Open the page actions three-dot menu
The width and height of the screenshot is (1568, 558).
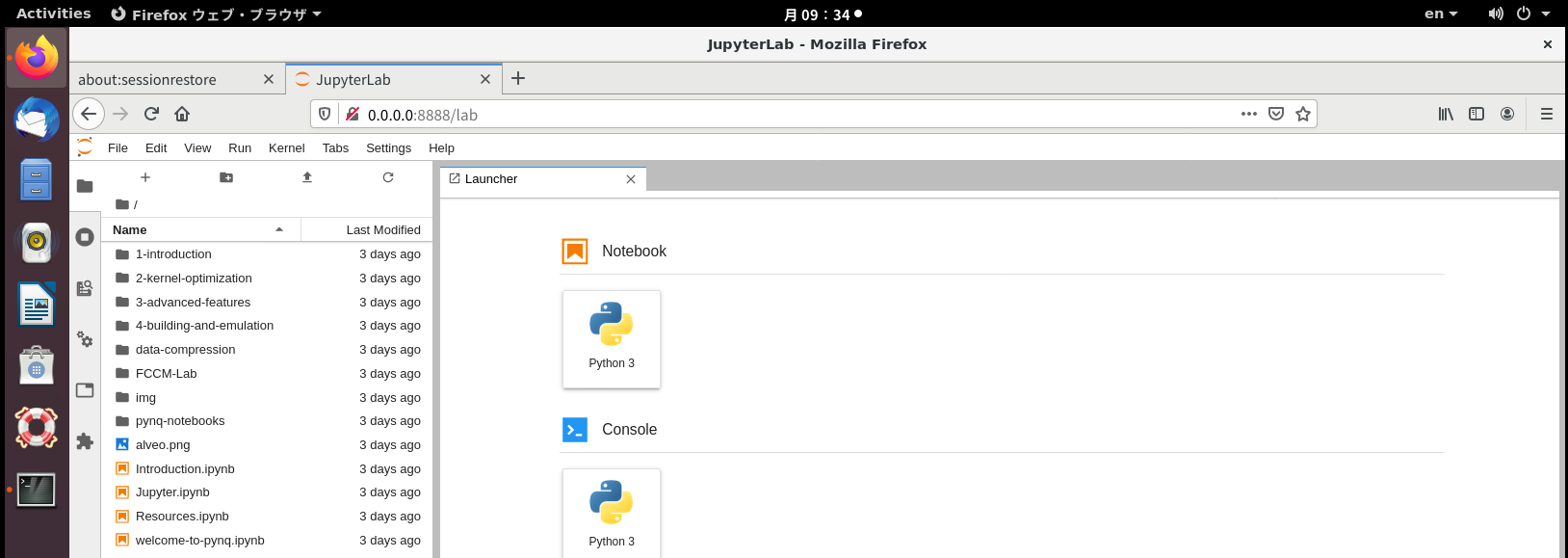click(x=1249, y=114)
